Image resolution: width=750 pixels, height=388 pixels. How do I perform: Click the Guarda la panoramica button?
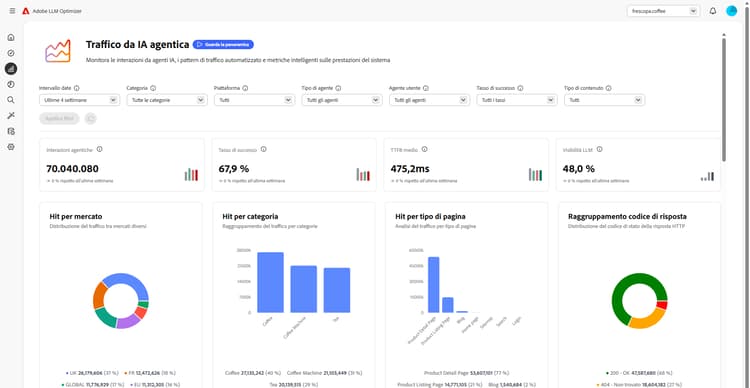pyautogui.click(x=223, y=44)
